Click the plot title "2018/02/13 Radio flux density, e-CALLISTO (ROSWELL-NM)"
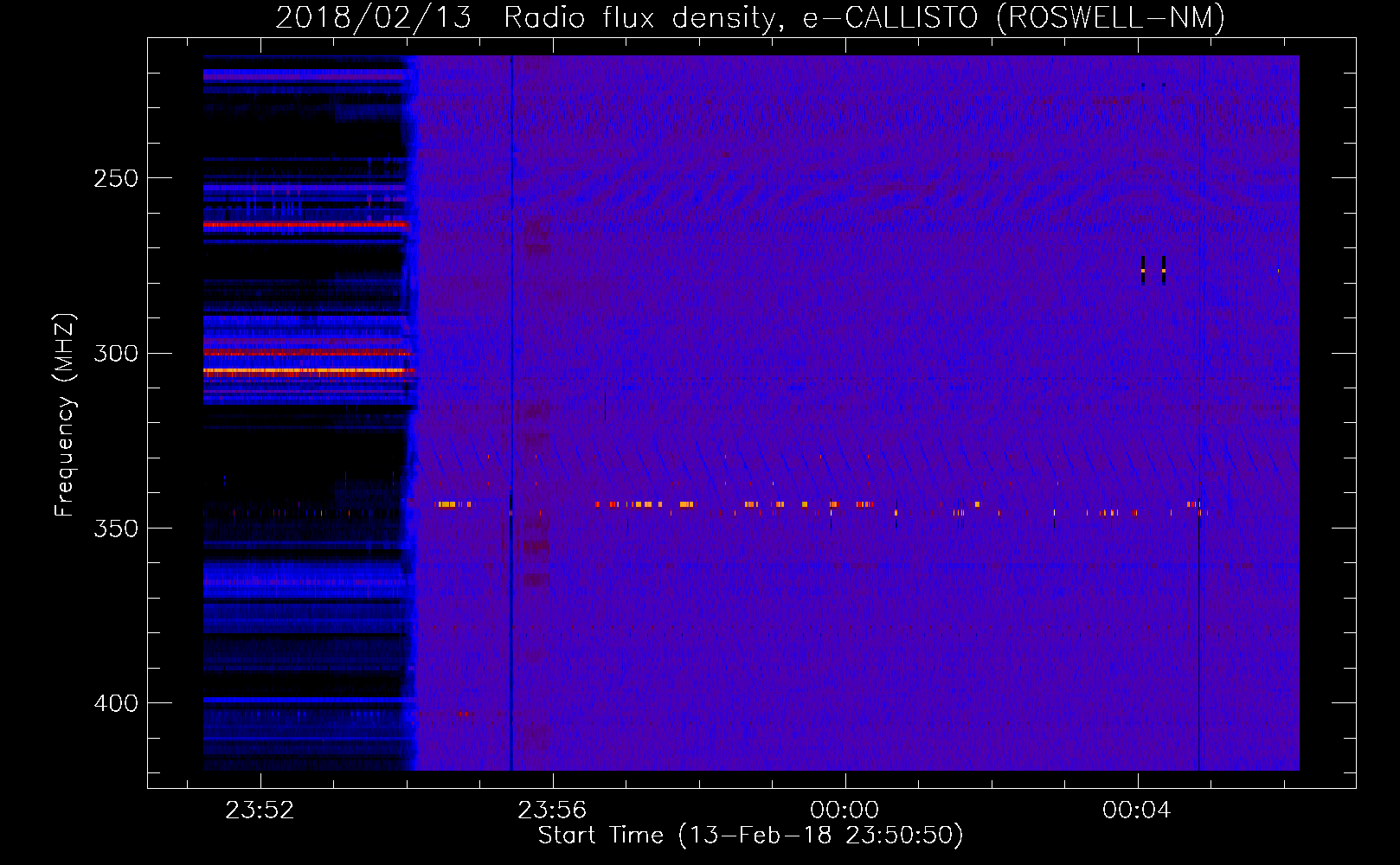Image resolution: width=1400 pixels, height=865 pixels. pos(750,17)
